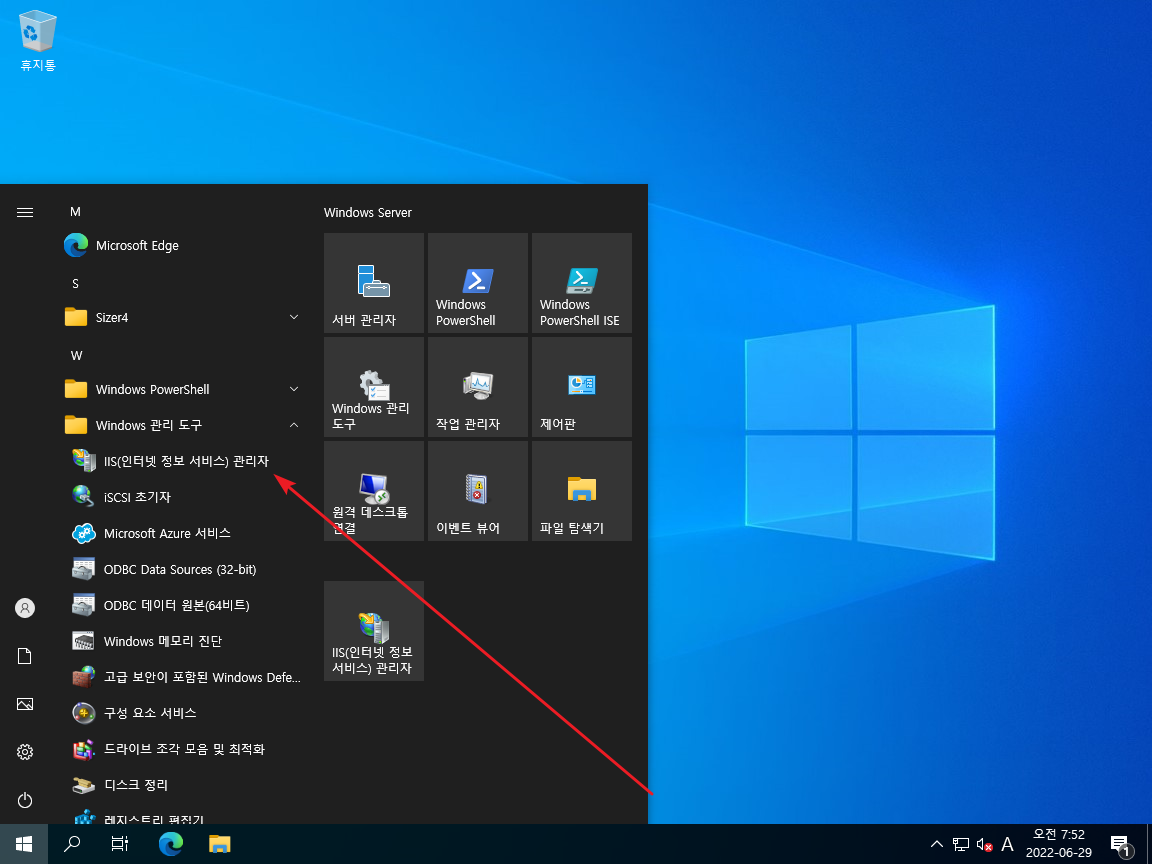1152x864 pixels.
Task: Click the Power button icon
Action: pyautogui.click(x=25, y=800)
